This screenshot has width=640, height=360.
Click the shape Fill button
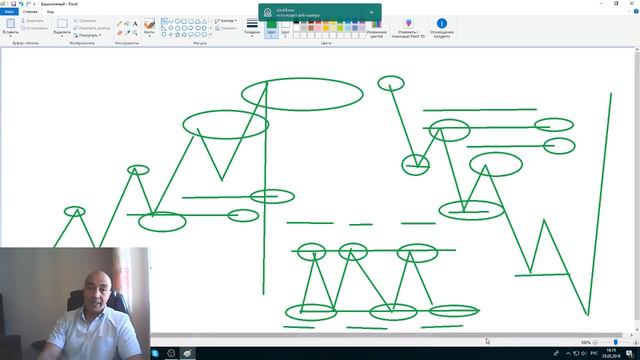226,28
